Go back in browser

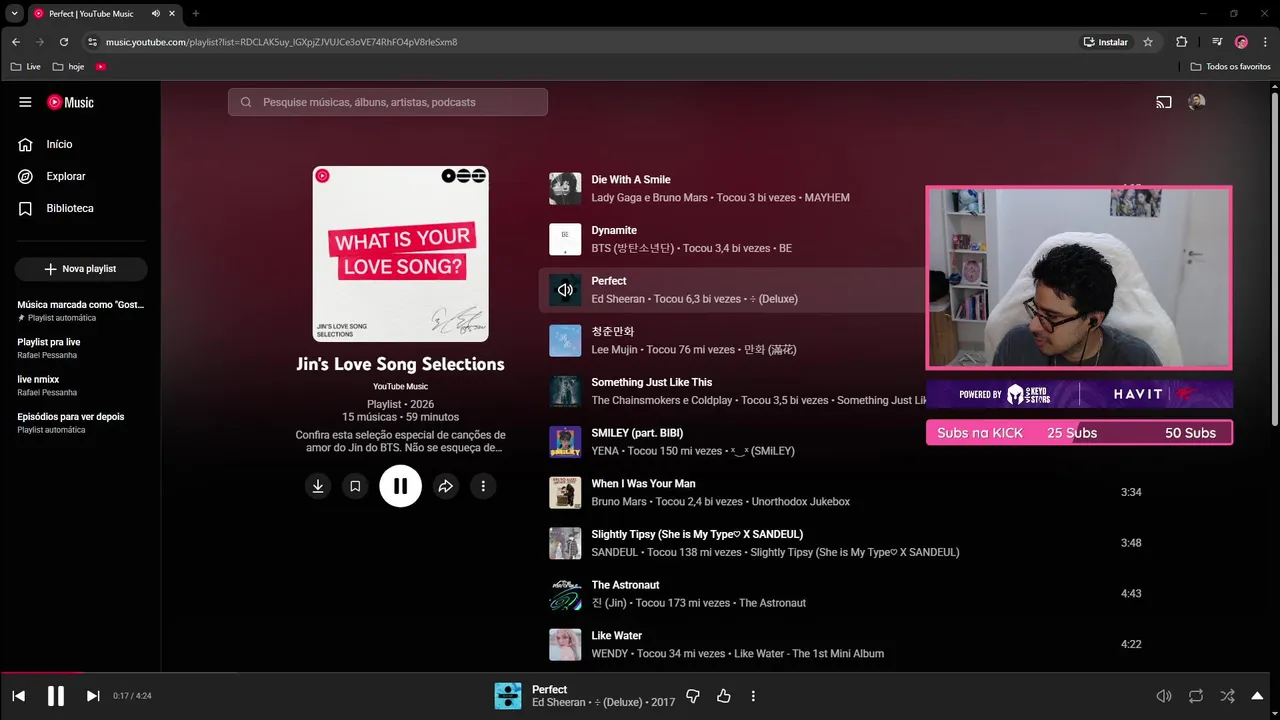16,42
